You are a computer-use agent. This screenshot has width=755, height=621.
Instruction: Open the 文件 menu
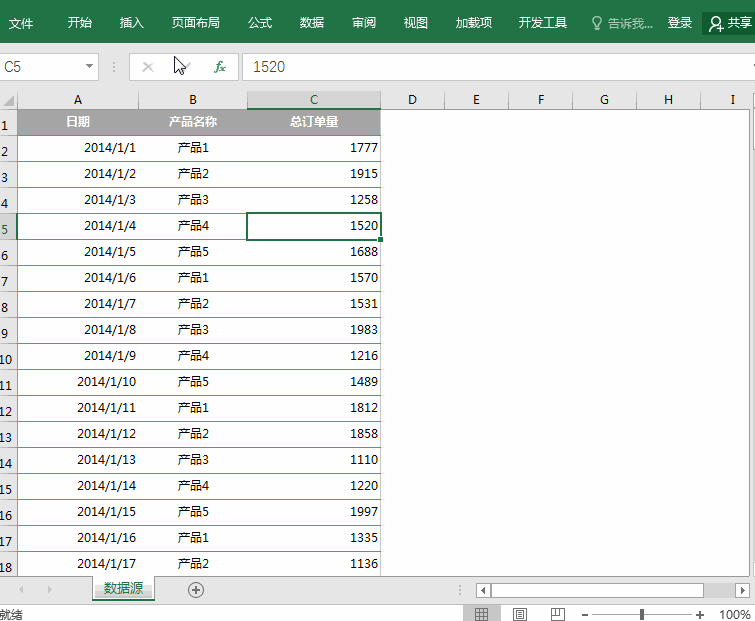coord(21,23)
